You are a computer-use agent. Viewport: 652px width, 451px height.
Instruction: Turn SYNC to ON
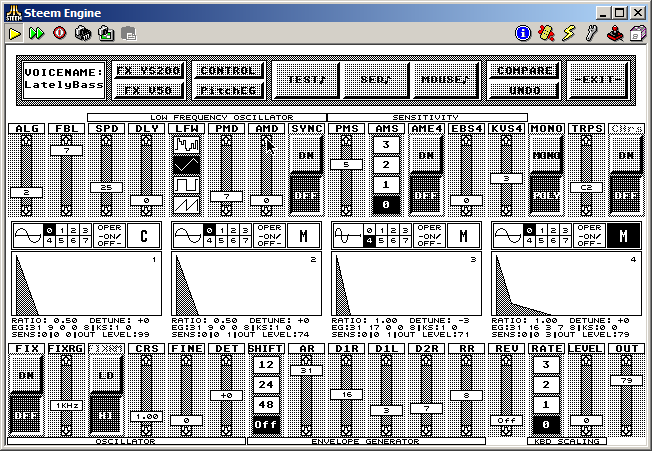pyautogui.click(x=306, y=155)
